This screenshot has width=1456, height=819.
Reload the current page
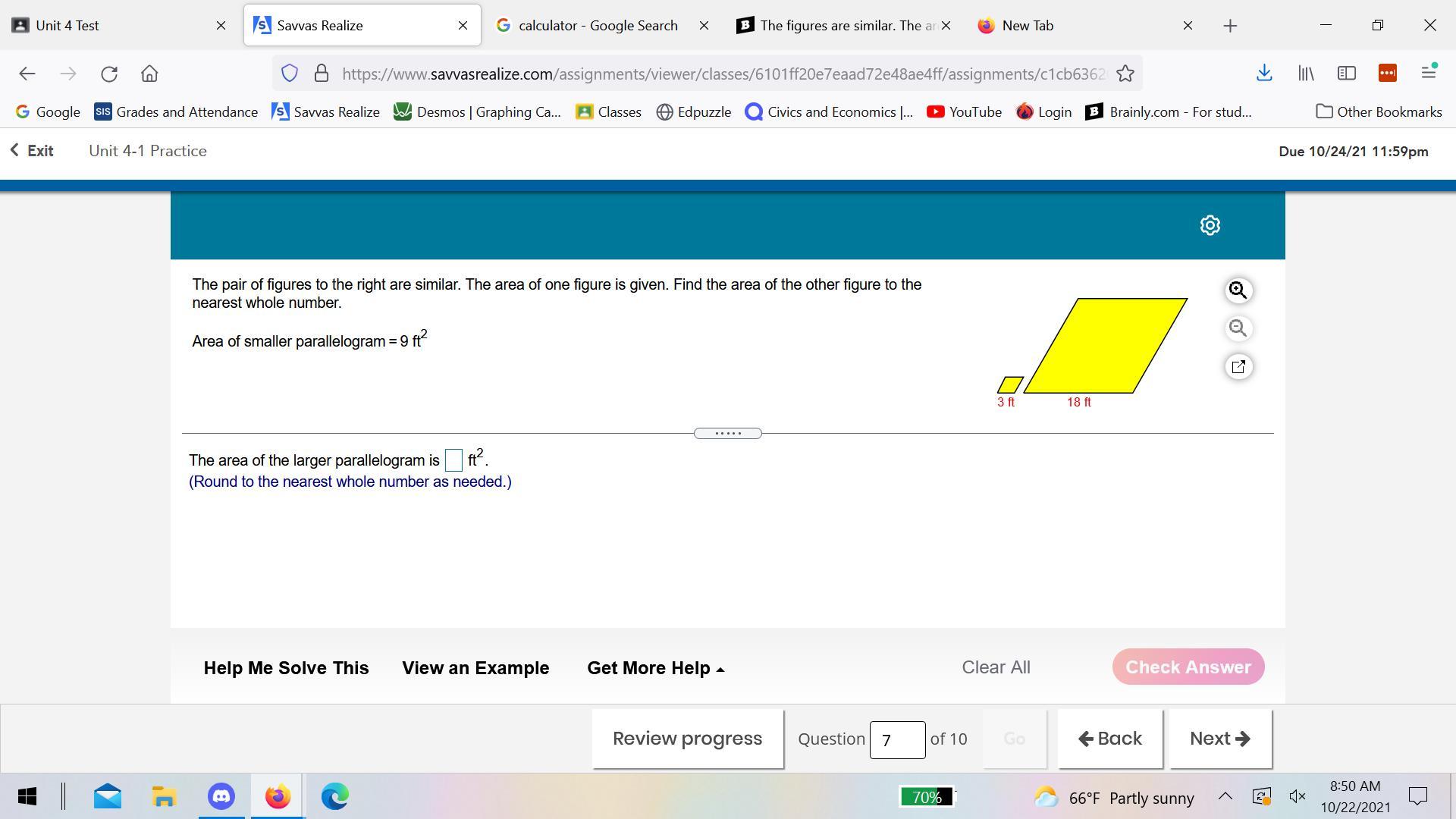click(x=109, y=74)
